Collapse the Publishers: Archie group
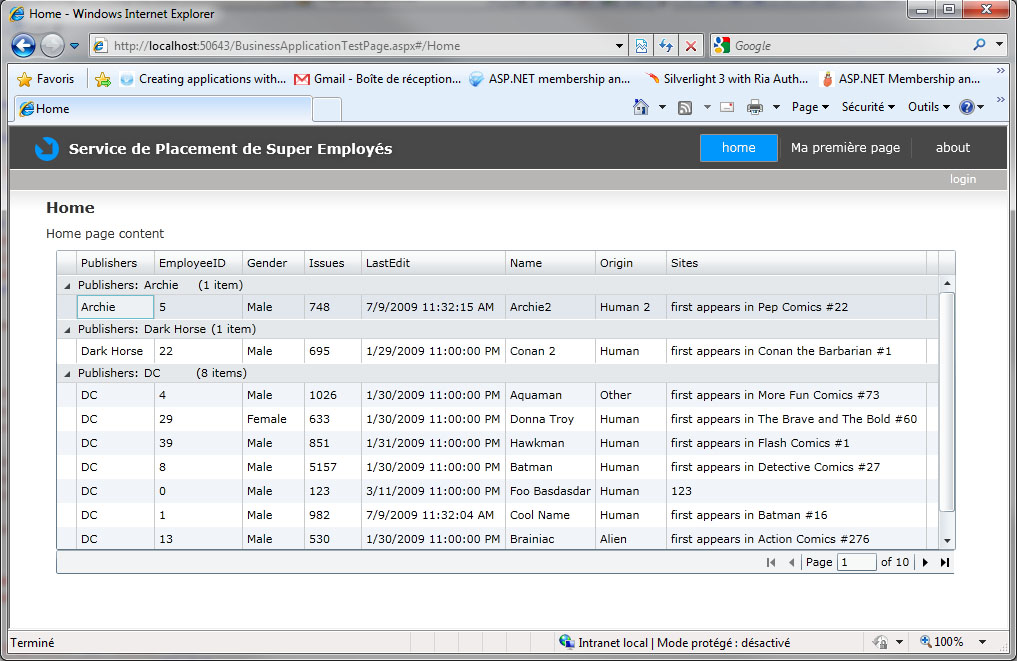 click(68, 285)
